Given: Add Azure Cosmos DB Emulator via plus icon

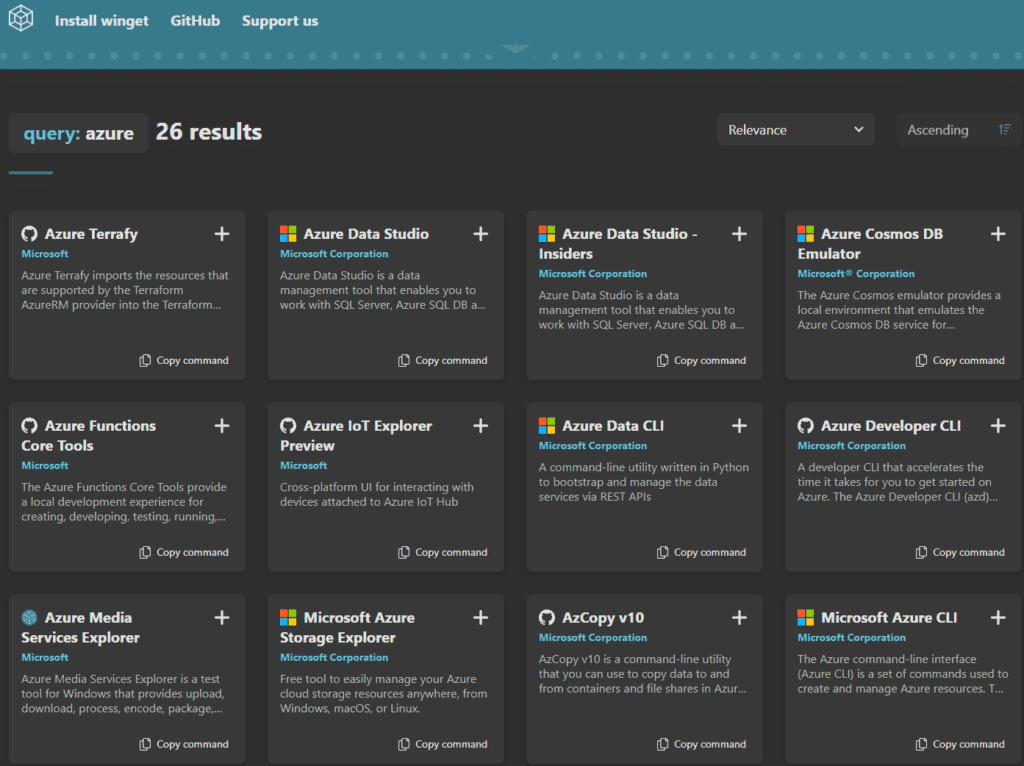Looking at the screenshot, I should pyautogui.click(x=998, y=234).
